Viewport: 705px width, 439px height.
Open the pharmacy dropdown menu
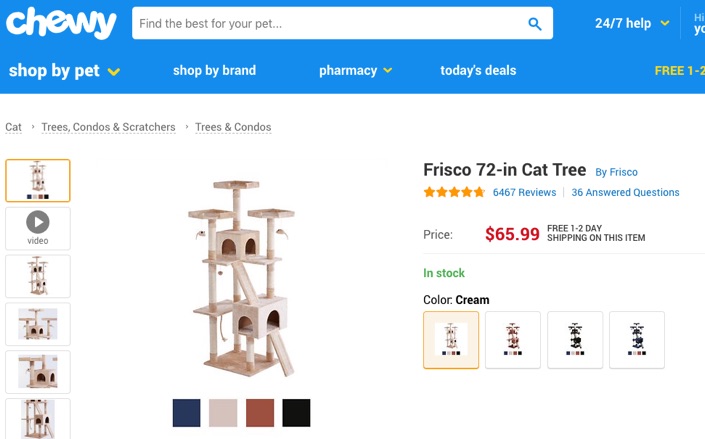pyautogui.click(x=355, y=71)
